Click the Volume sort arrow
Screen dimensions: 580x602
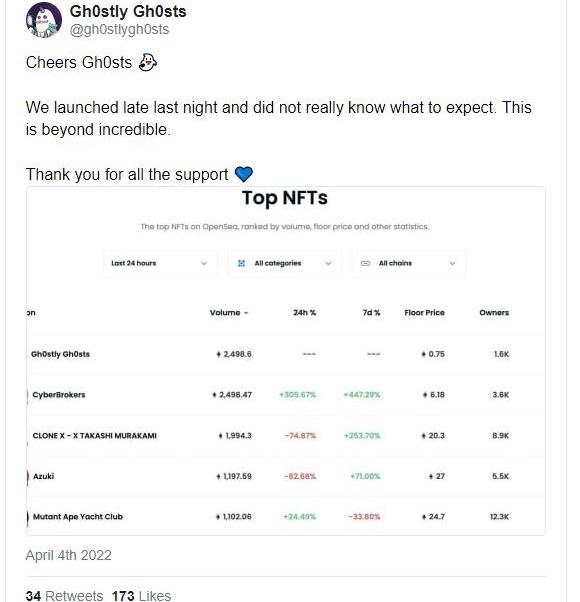pyautogui.click(x=246, y=313)
